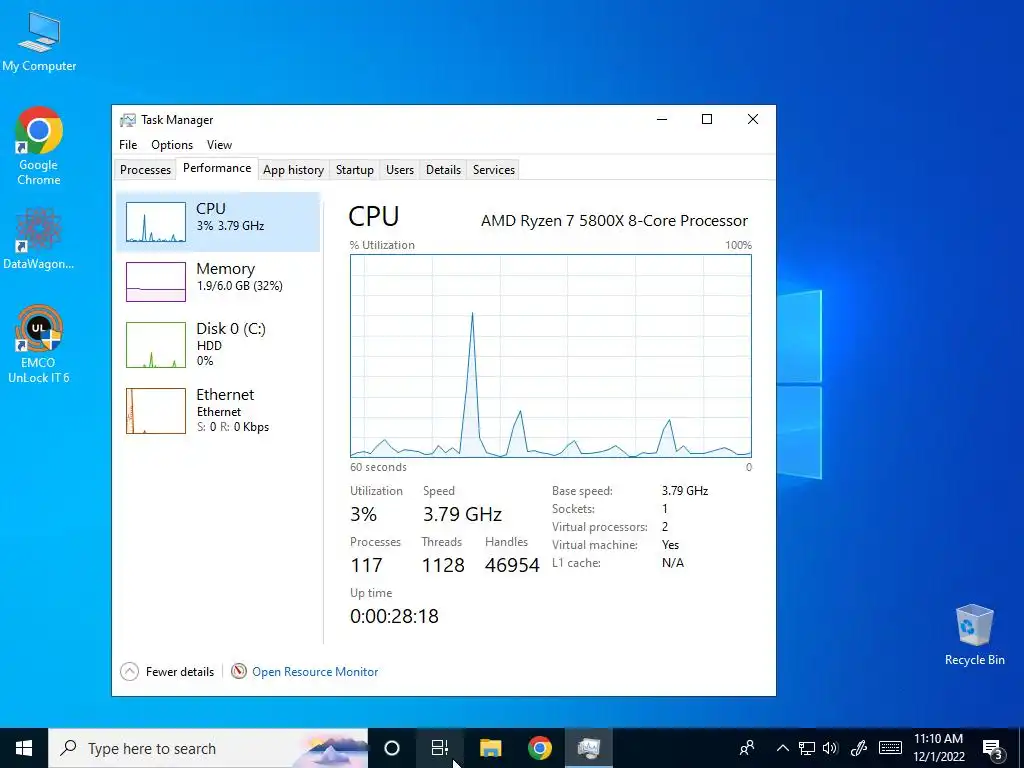Click the 'AMD Ryzen 7 5800X 8-Core Processor' text

tap(615, 221)
